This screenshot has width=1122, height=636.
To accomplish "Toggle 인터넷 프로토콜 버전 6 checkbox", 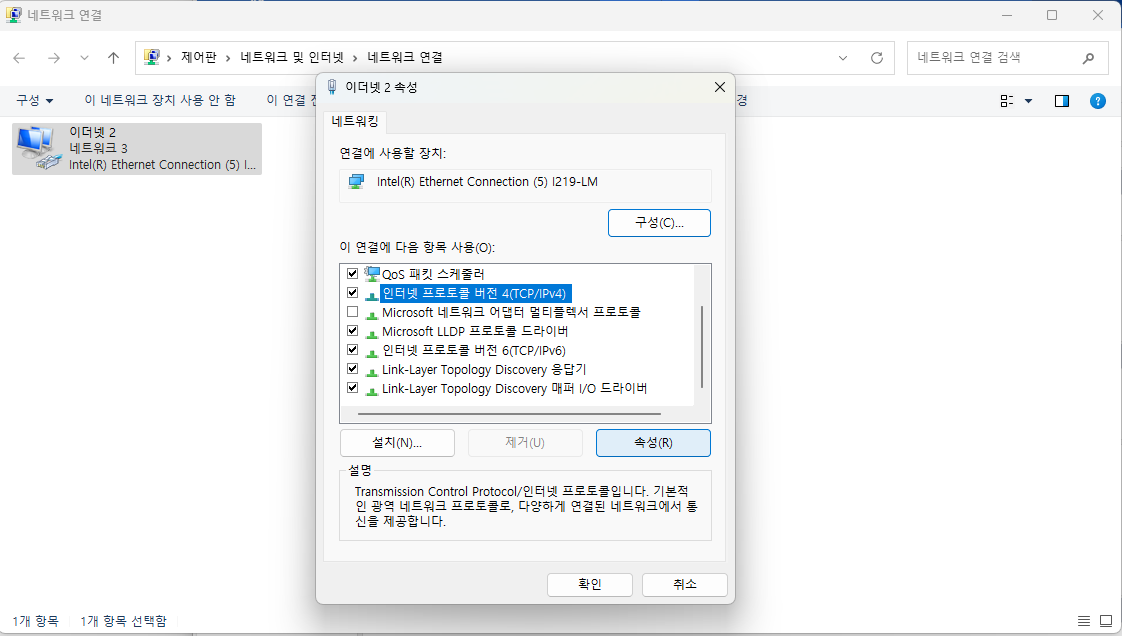I will coord(352,350).
